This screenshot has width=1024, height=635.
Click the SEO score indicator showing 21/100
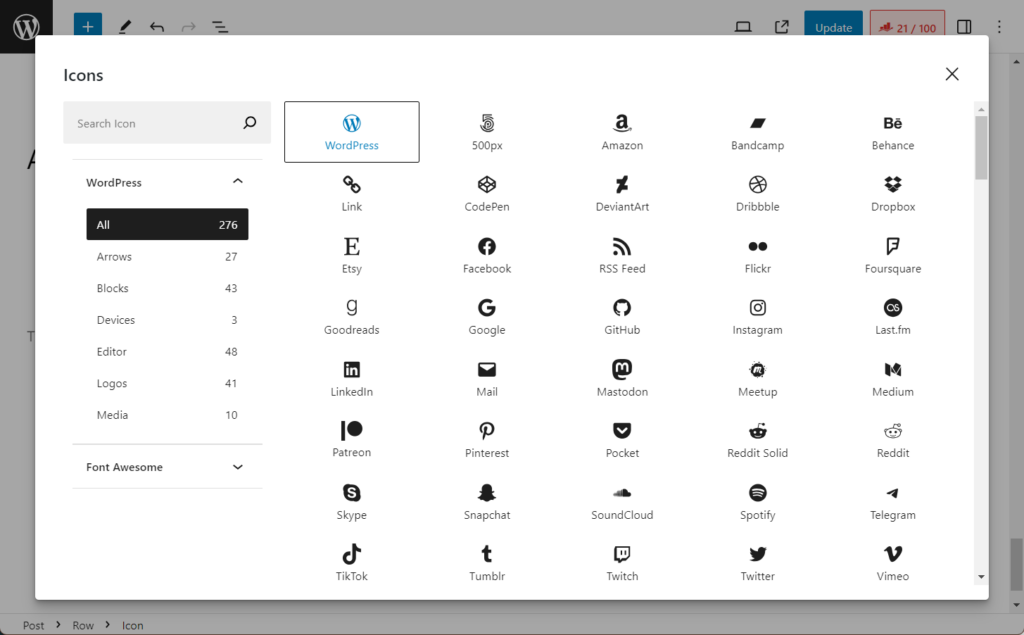pyautogui.click(x=907, y=27)
